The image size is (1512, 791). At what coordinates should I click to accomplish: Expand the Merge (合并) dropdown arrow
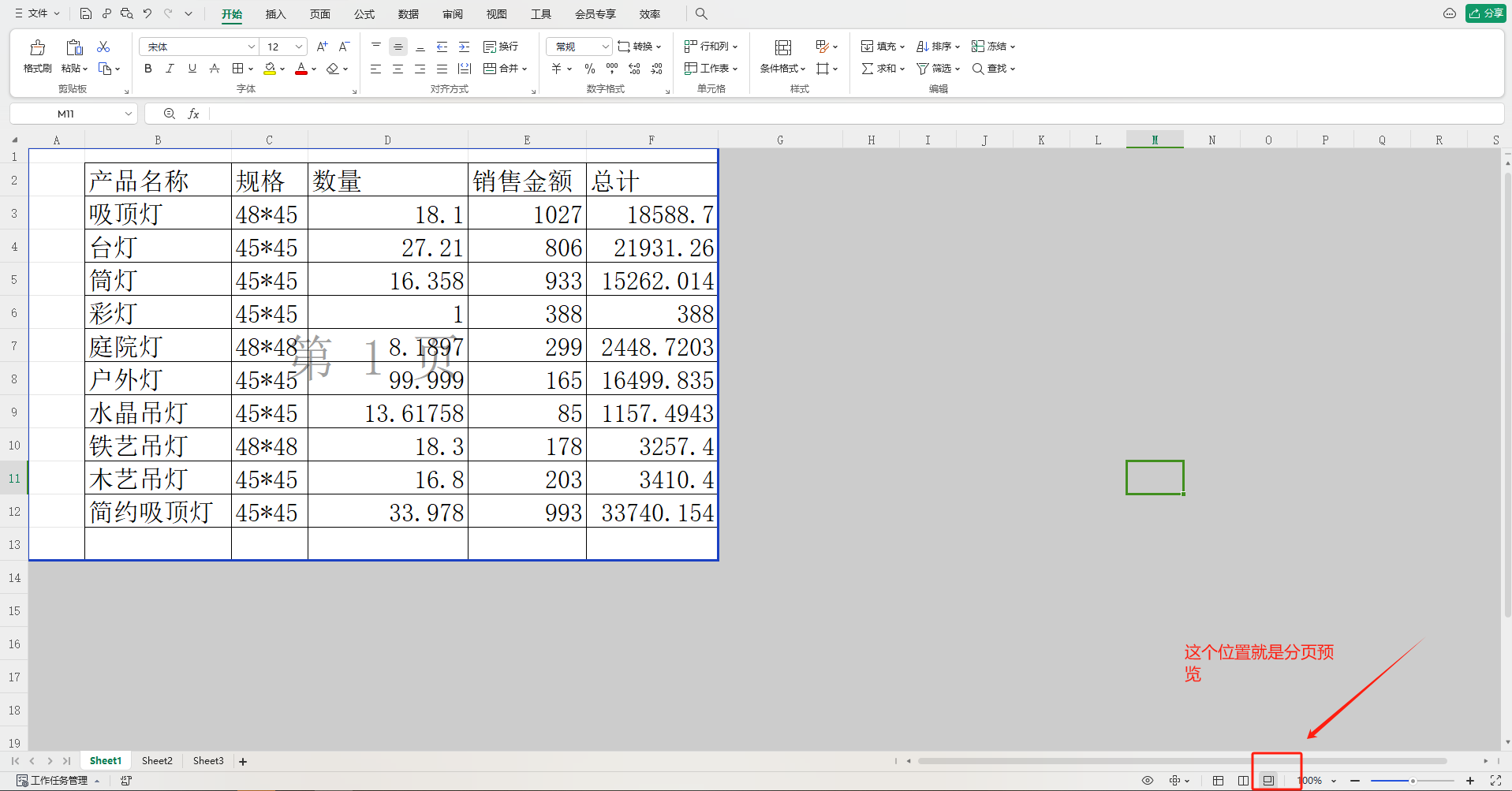pos(525,69)
